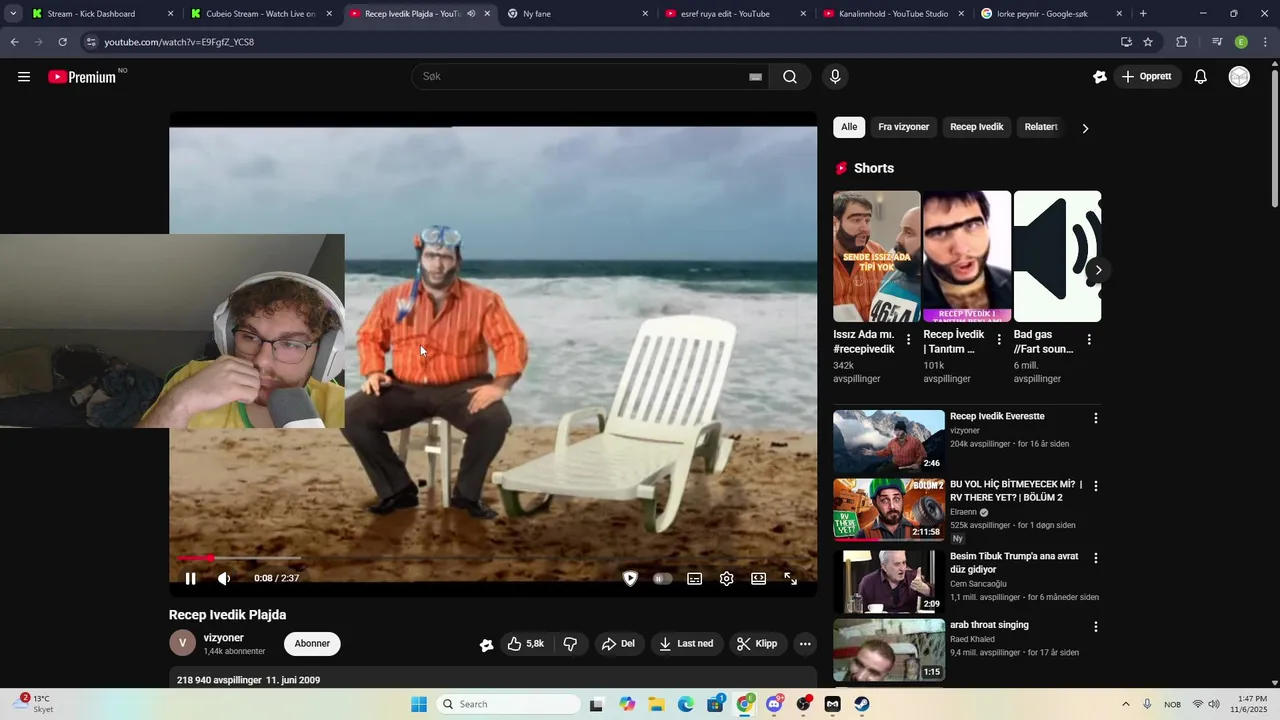Download video with Last ned

point(687,644)
